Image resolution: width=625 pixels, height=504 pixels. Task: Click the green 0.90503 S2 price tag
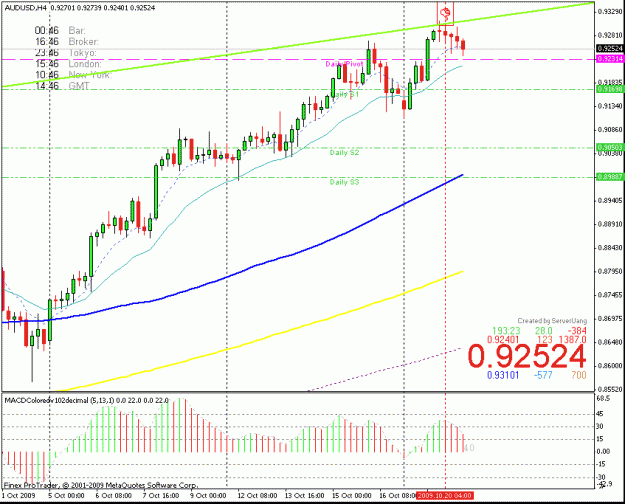pos(610,147)
